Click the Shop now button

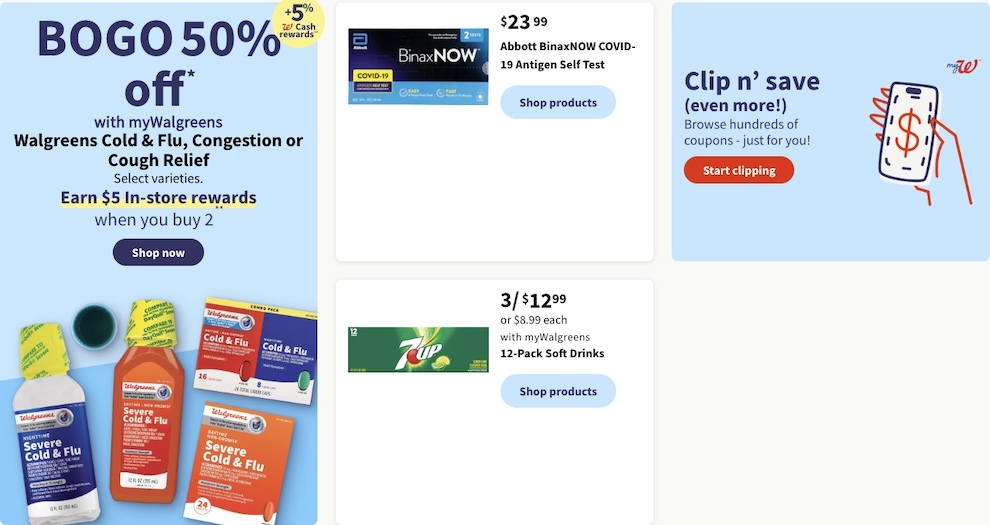pos(158,252)
